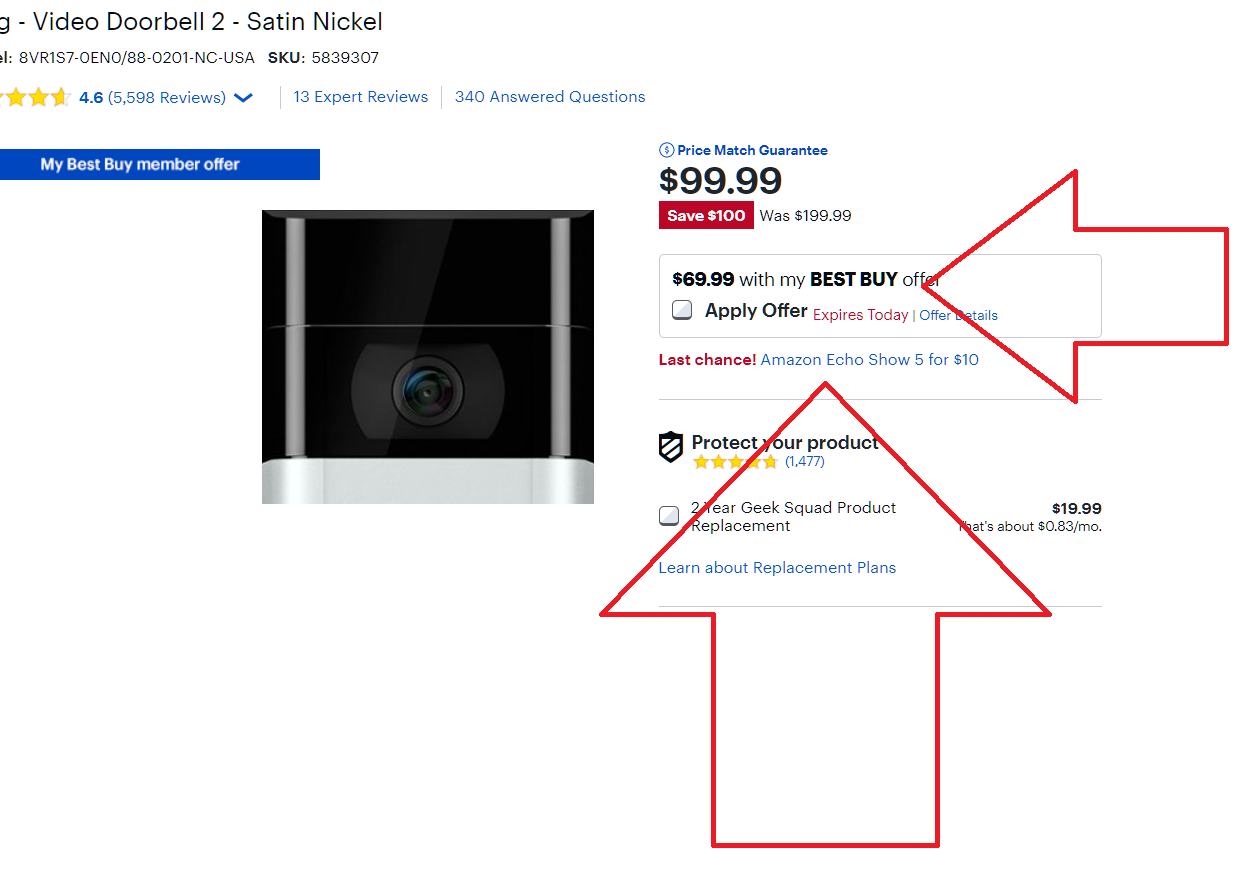Open the 5,598 Reviews link
This screenshot has width=1237, height=873.
167,98
